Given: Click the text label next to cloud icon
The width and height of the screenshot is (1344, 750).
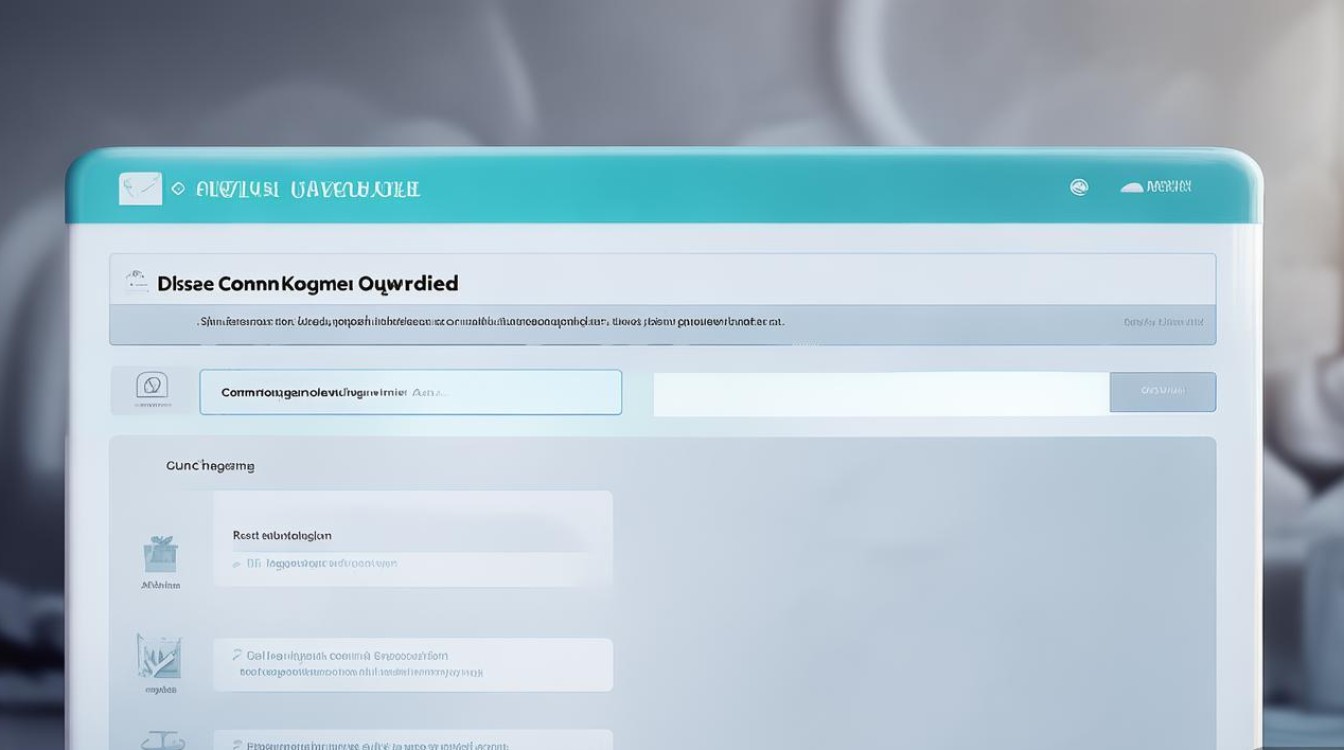Looking at the screenshot, I should [x=1169, y=187].
